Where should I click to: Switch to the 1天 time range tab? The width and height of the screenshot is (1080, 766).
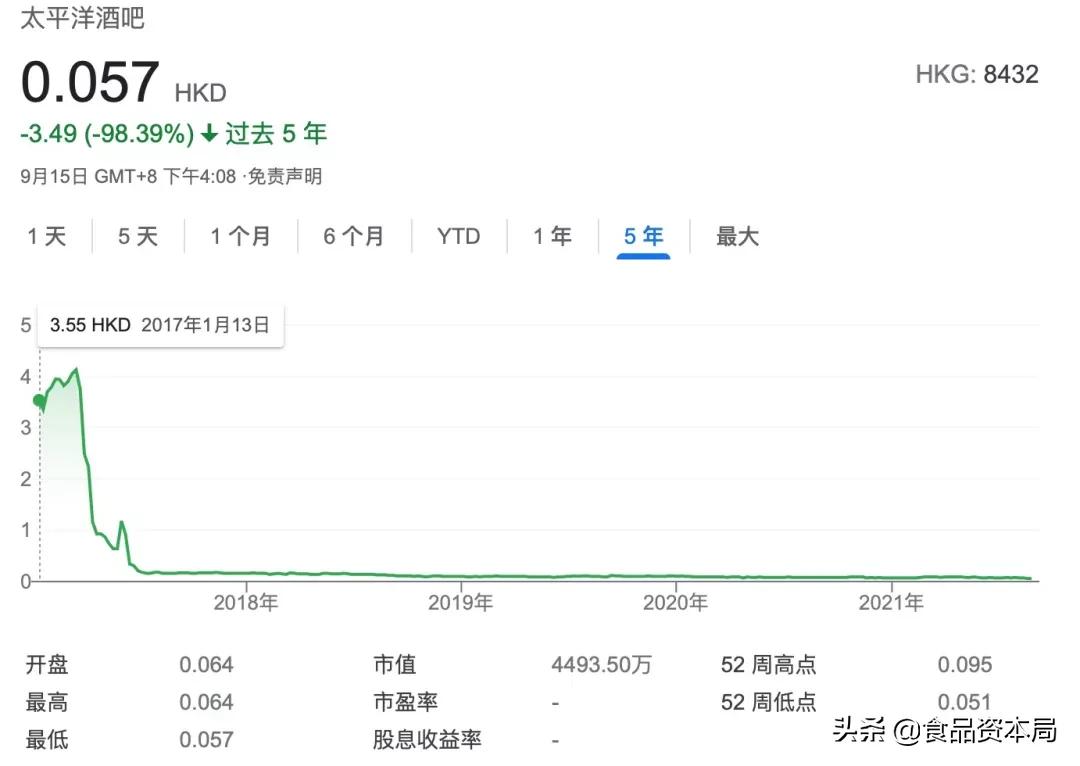pos(46,236)
